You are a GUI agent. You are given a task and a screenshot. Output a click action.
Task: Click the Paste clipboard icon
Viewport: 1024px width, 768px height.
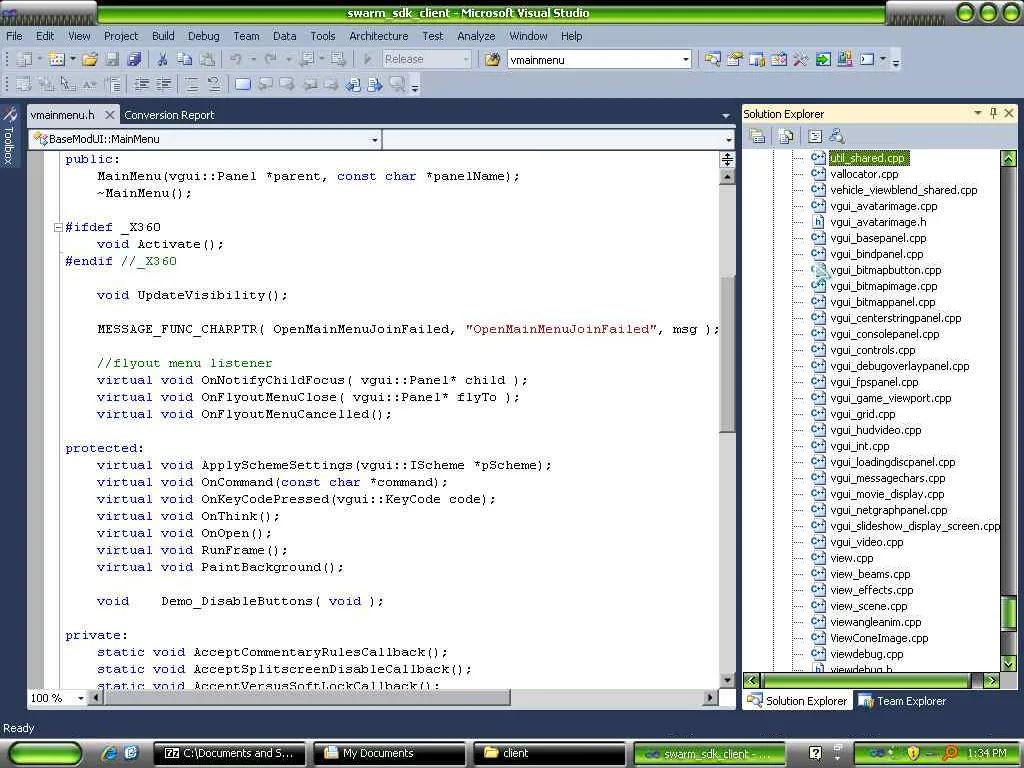tap(207, 59)
